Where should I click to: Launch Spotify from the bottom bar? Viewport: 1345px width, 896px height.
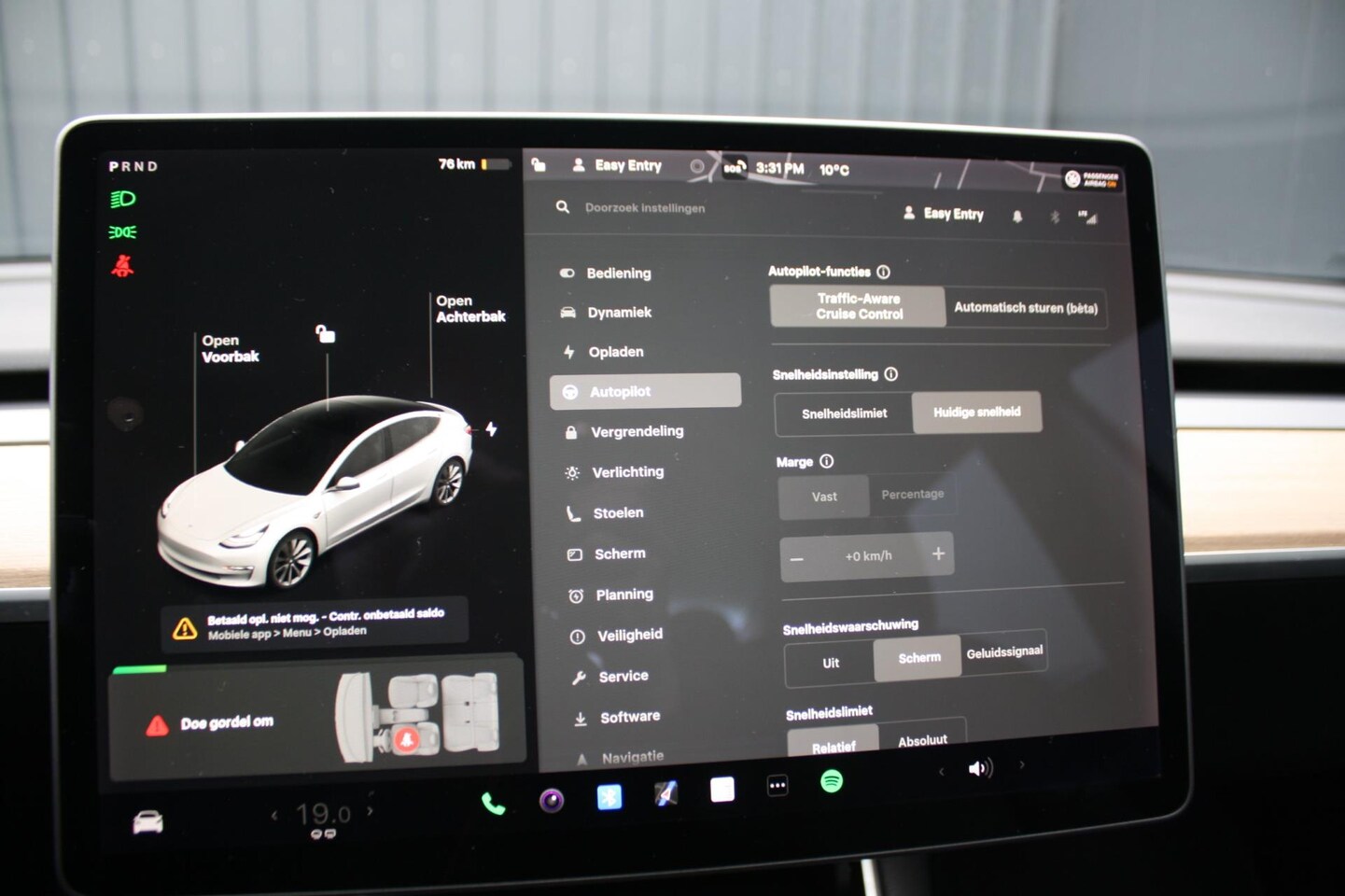(x=831, y=781)
